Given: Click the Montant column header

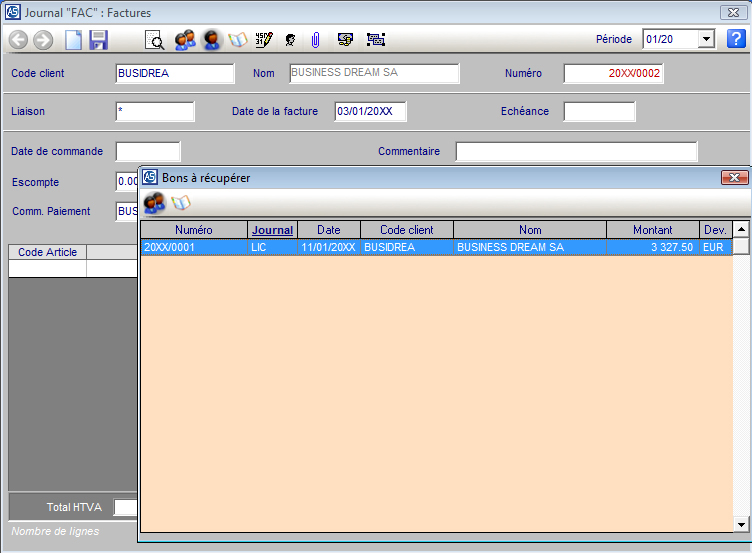Looking at the screenshot, I should (x=652, y=230).
